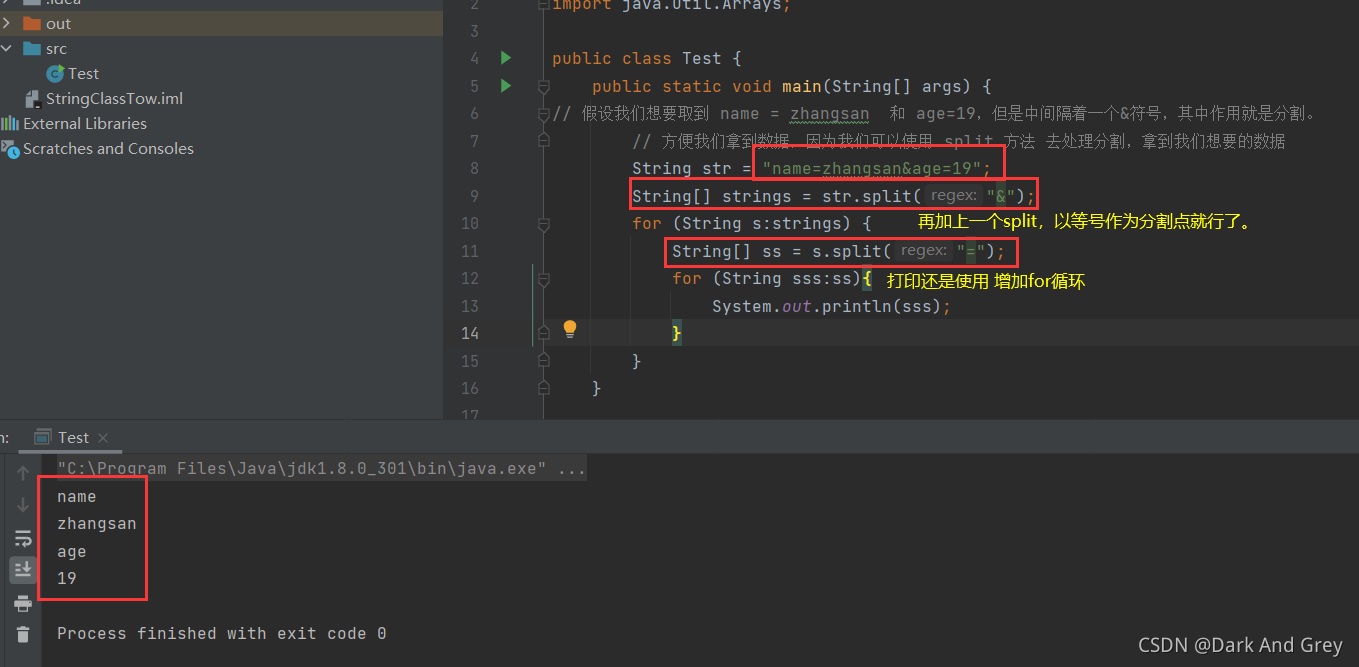Screen dimensions: 1359x667
Task: Click the 'regex:' hint before "="
Action: point(923,251)
